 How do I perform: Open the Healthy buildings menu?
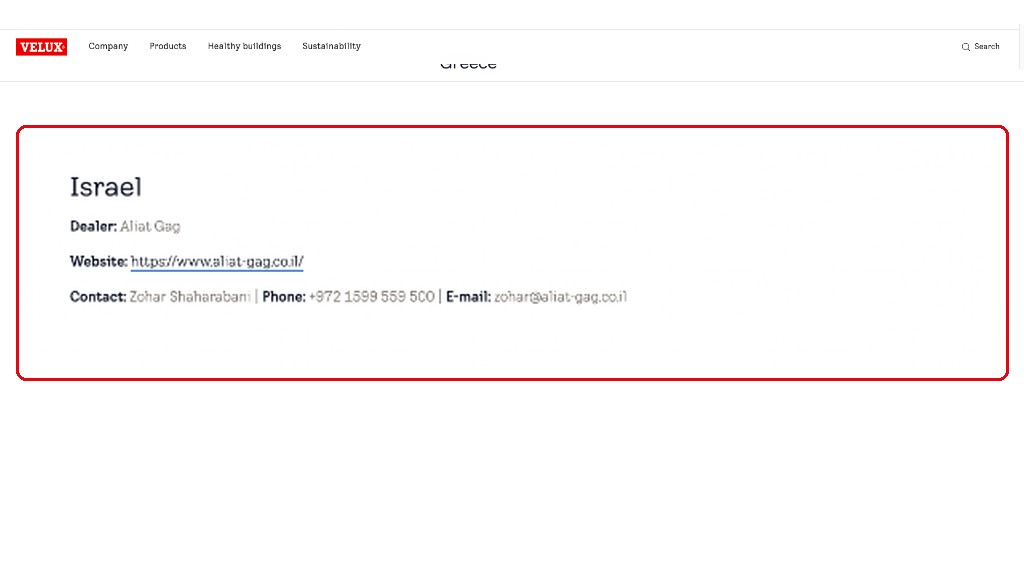pos(244,46)
